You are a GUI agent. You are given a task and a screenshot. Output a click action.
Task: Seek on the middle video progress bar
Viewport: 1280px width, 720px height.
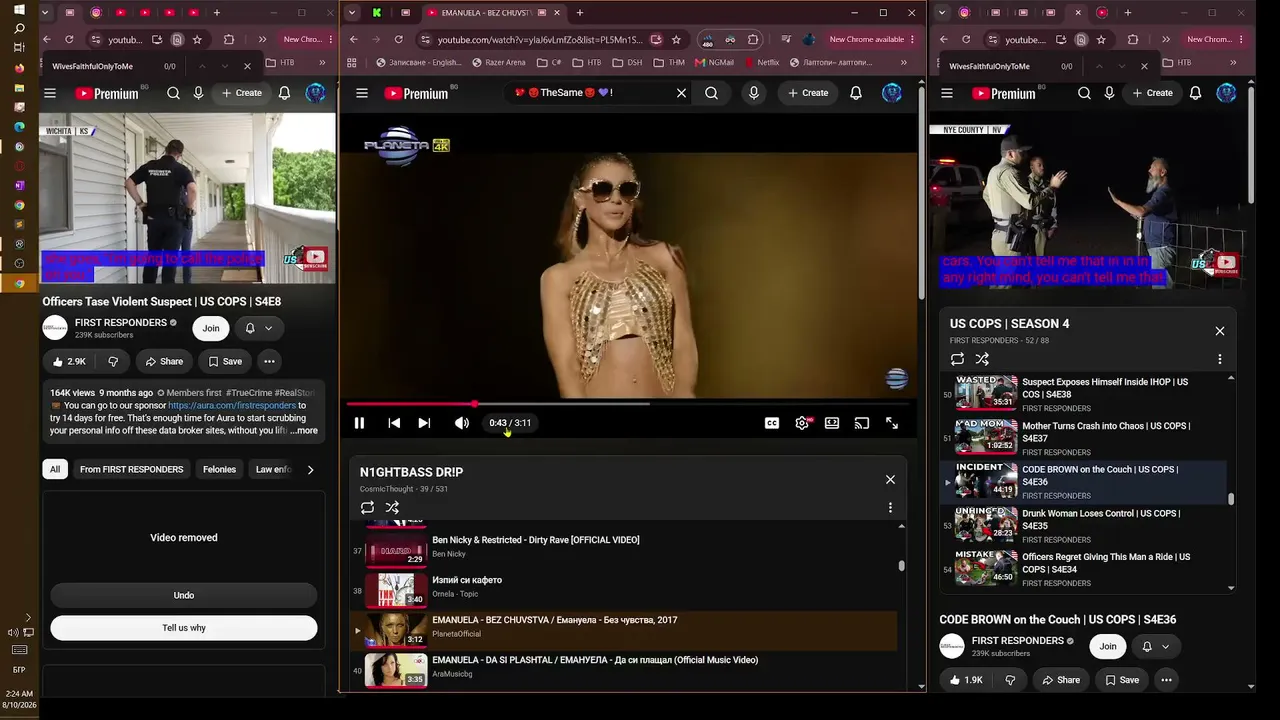pos(629,404)
